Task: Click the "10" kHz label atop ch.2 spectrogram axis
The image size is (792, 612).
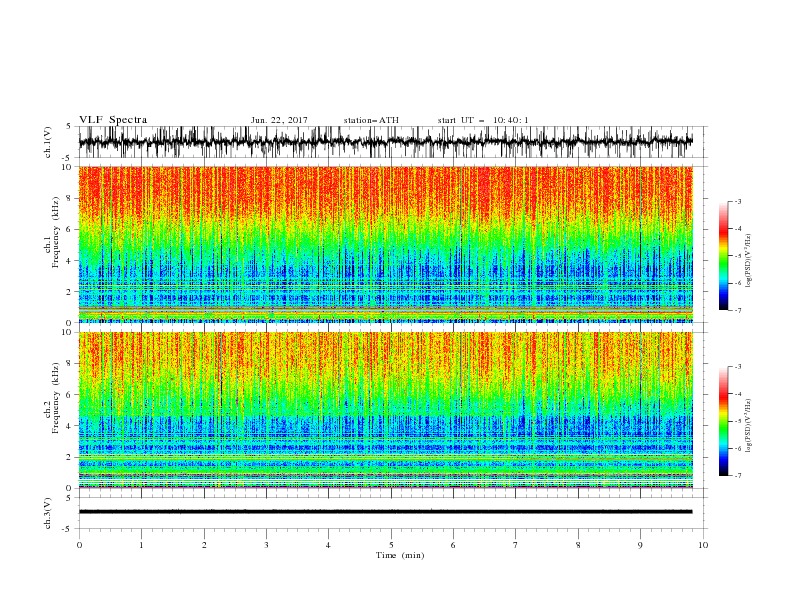Action: click(68, 332)
